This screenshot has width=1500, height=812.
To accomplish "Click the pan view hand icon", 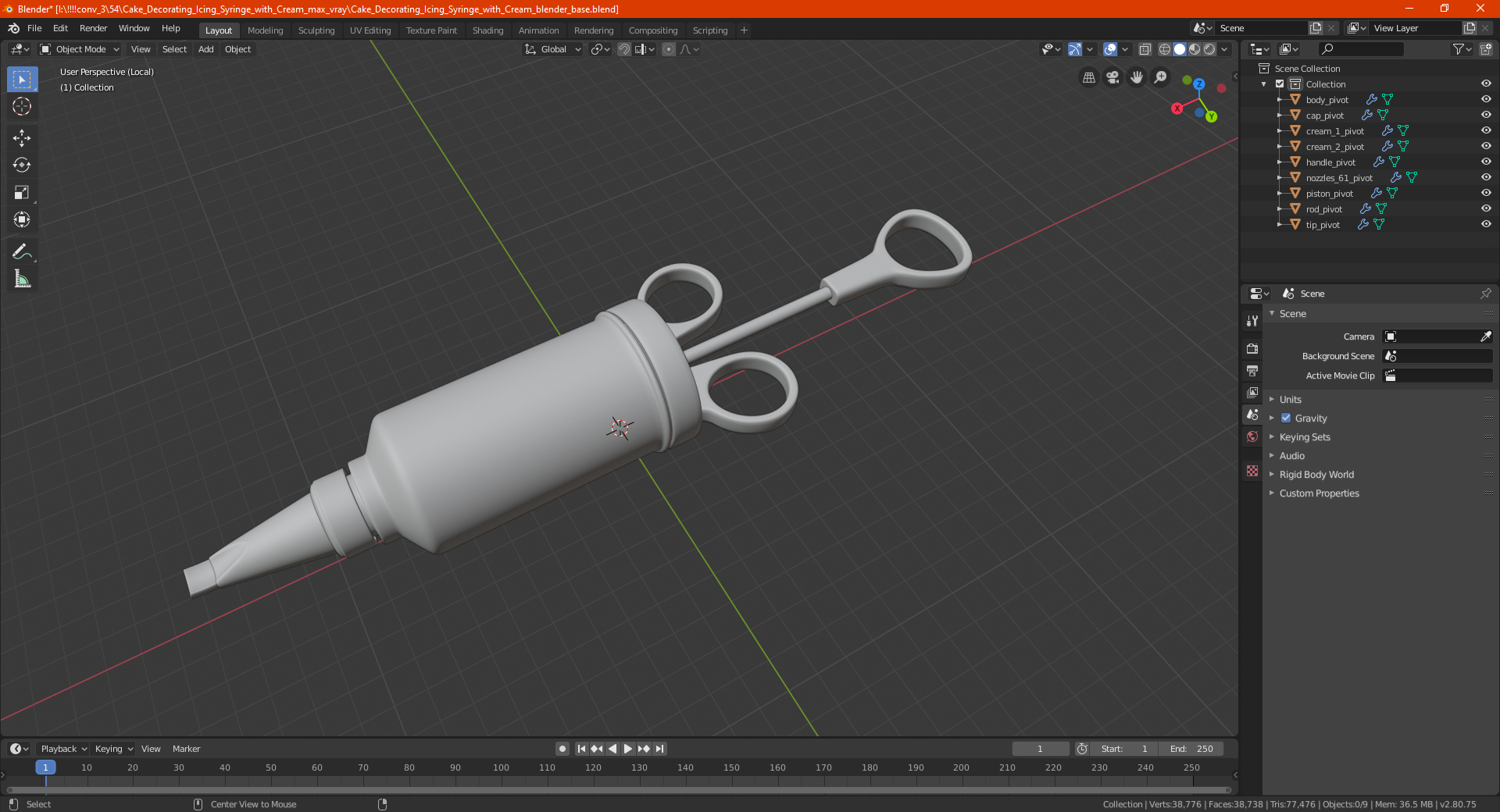I will 1137,77.
